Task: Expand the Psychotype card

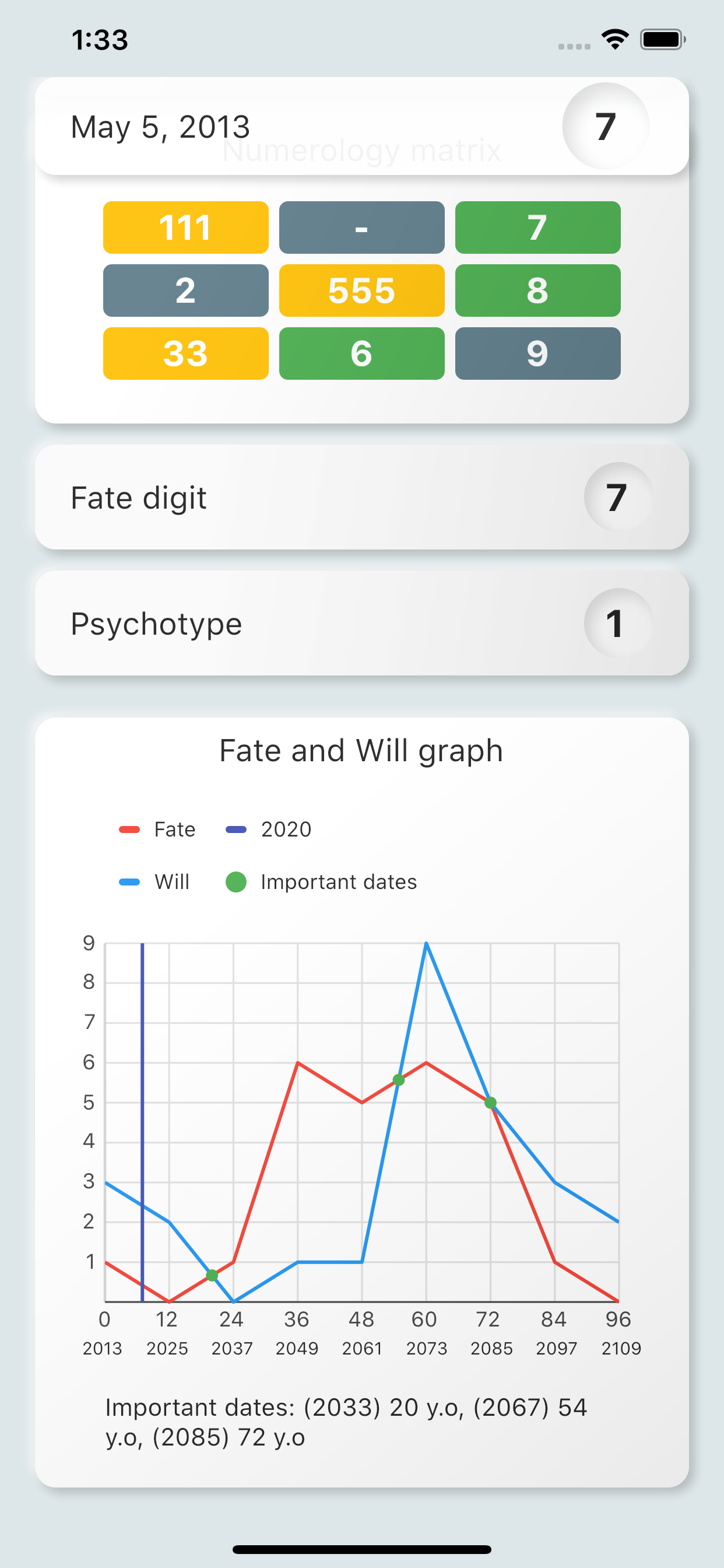Action: [x=361, y=624]
